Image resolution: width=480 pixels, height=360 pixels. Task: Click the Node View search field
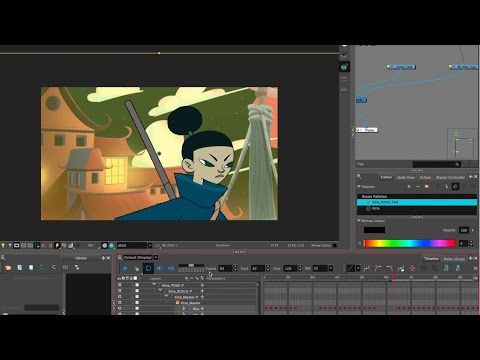click(437, 164)
